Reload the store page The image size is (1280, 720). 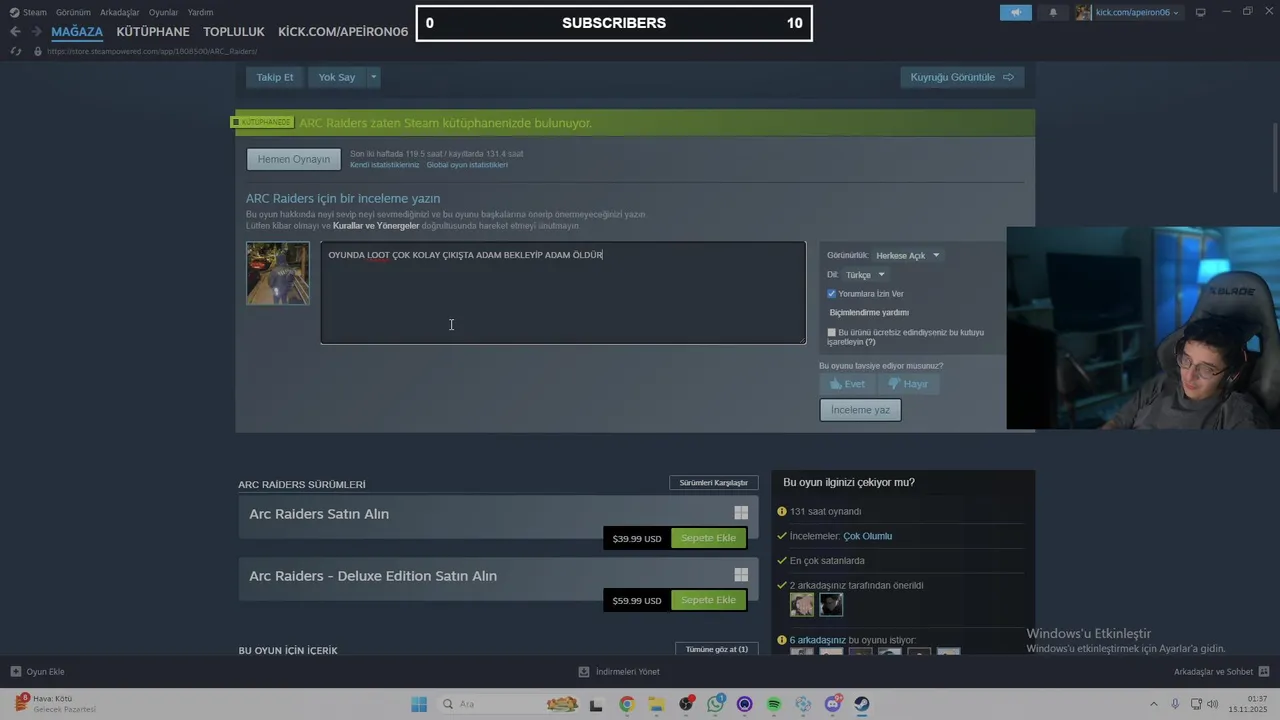17,51
